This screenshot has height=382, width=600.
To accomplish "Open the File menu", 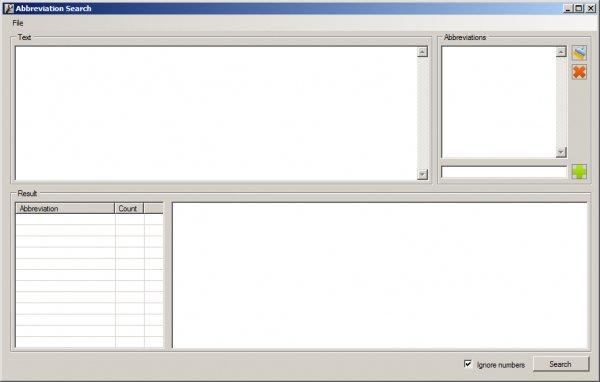I will (18, 23).
